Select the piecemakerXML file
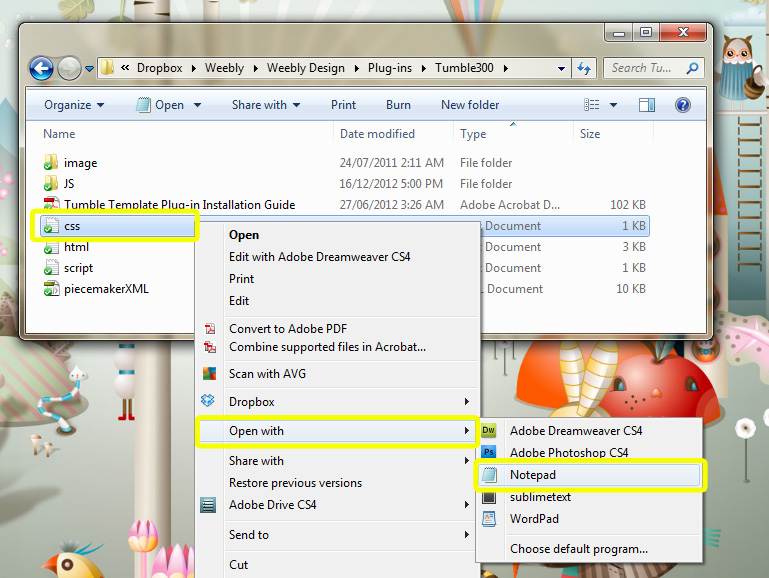This screenshot has width=769, height=578. tap(106, 289)
